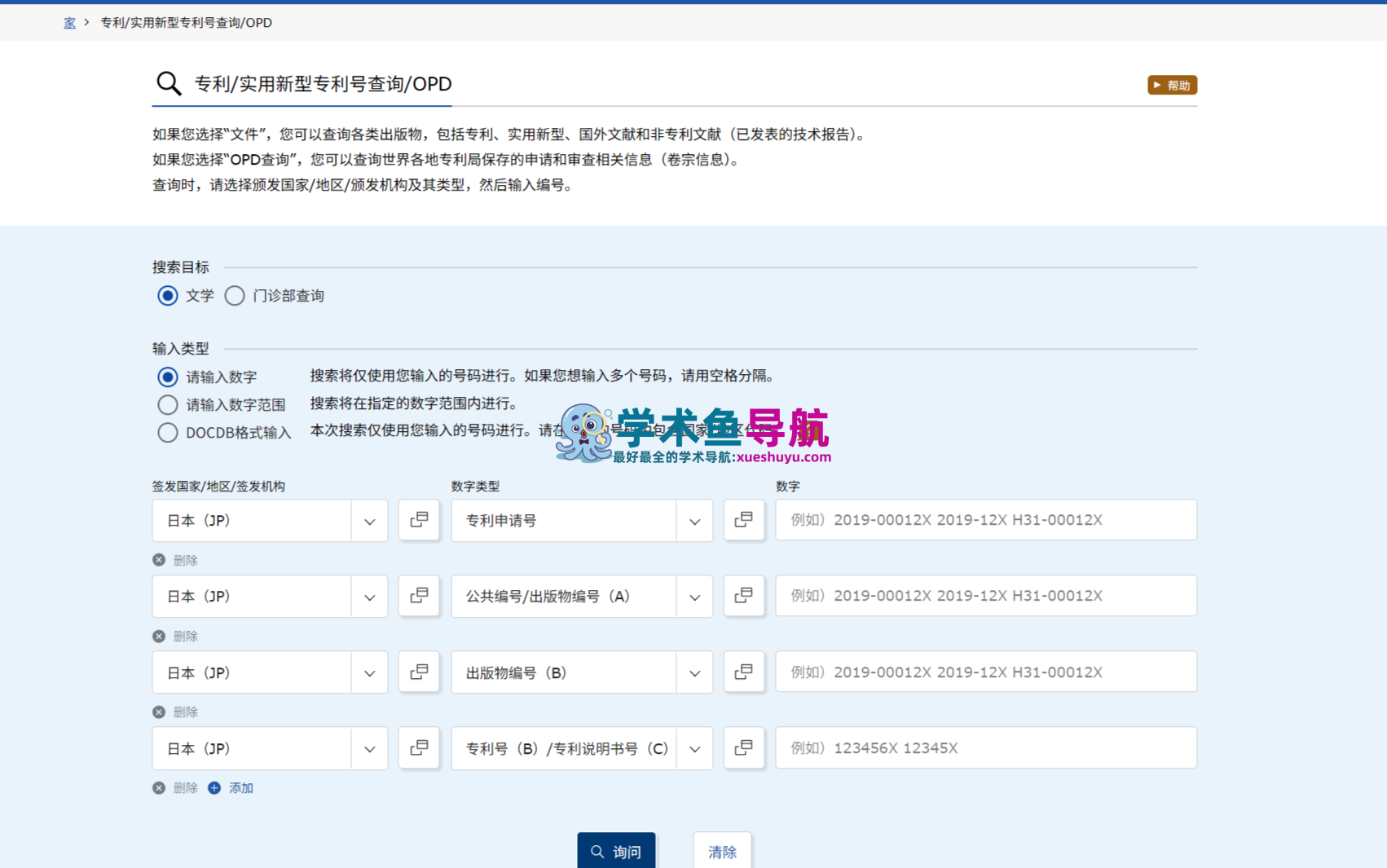Delete the 出版物编号 (B) row via 删除
Screen dimensions: 1387x868
coord(175,712)
